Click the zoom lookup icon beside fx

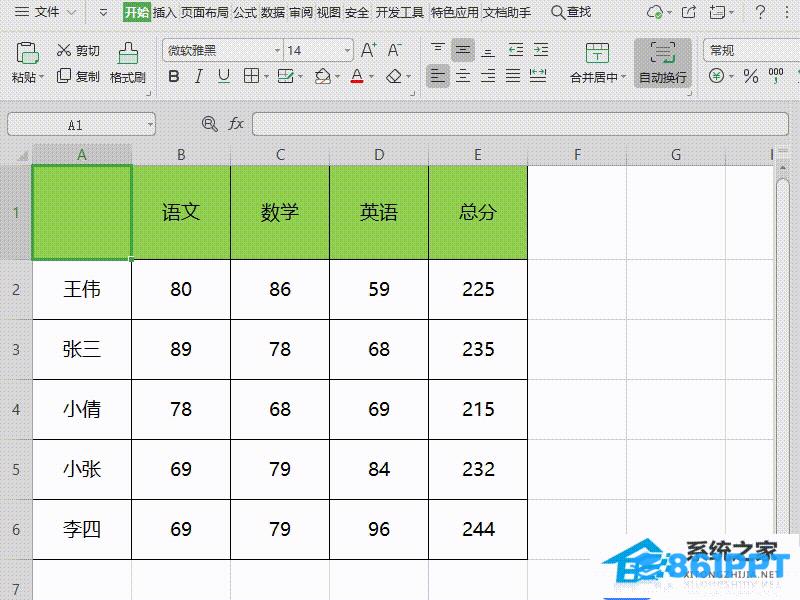click(210, 123)
